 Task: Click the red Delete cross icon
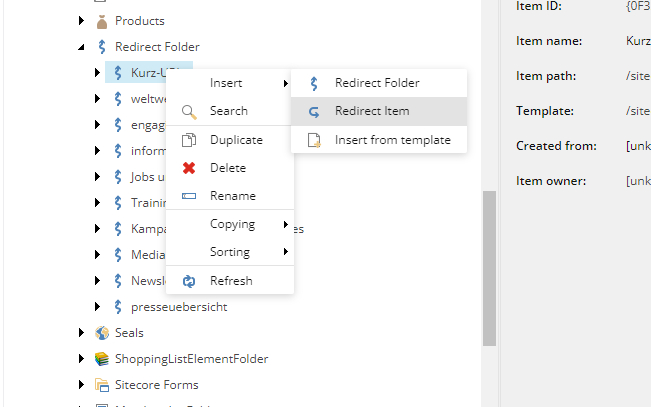(x=189, y=168)
